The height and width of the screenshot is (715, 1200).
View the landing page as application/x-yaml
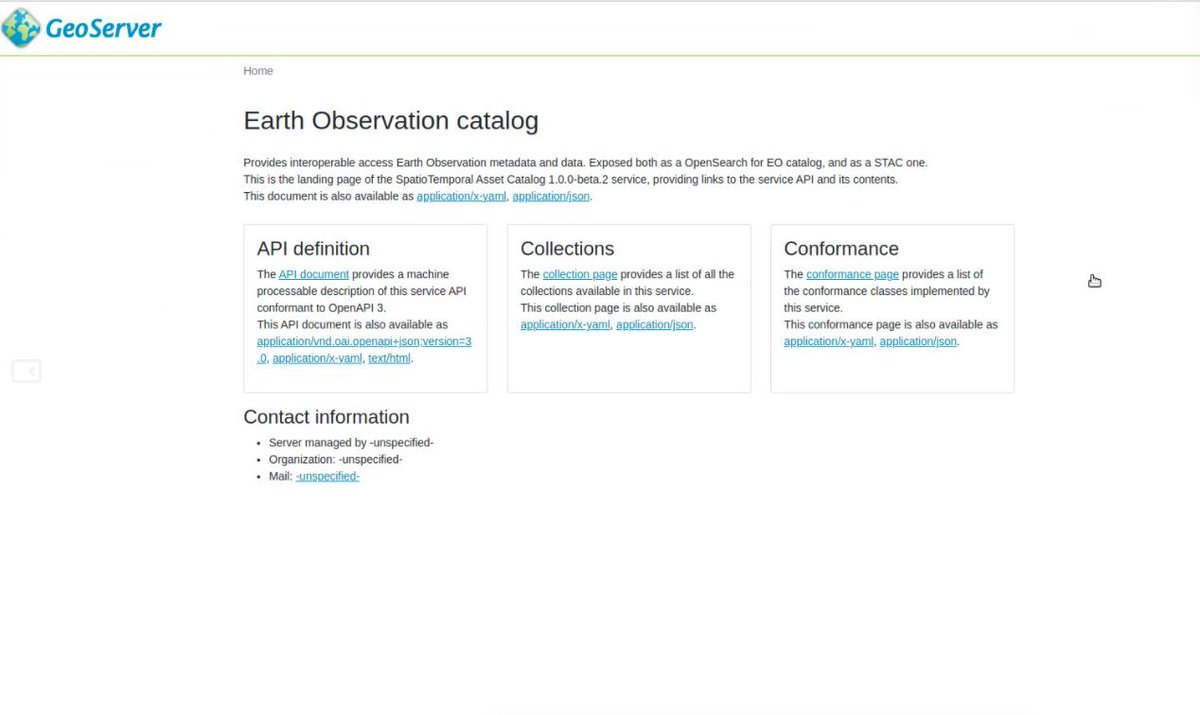point(460,196)
